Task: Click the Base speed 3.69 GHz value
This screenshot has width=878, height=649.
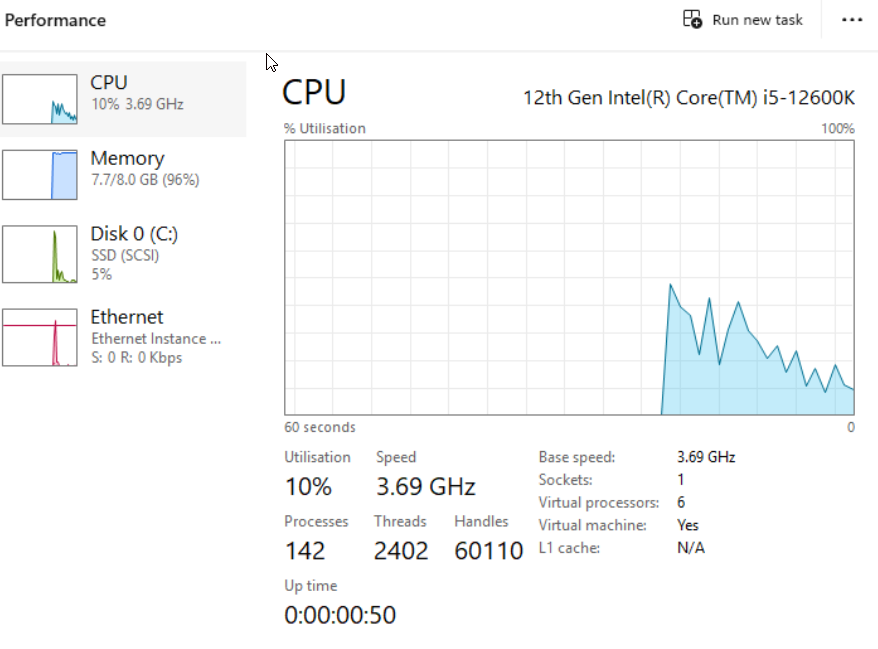Action: point(706,457)
